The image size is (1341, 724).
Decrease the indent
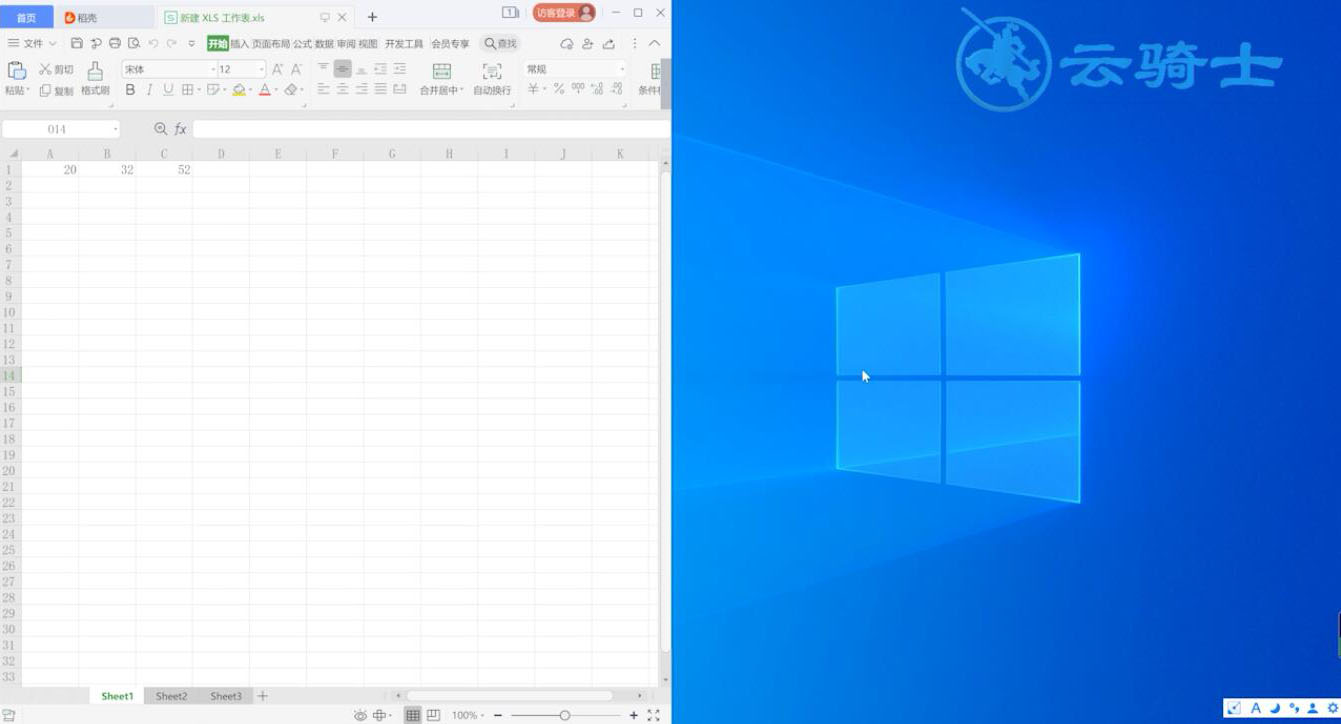[x=380, y=69]
